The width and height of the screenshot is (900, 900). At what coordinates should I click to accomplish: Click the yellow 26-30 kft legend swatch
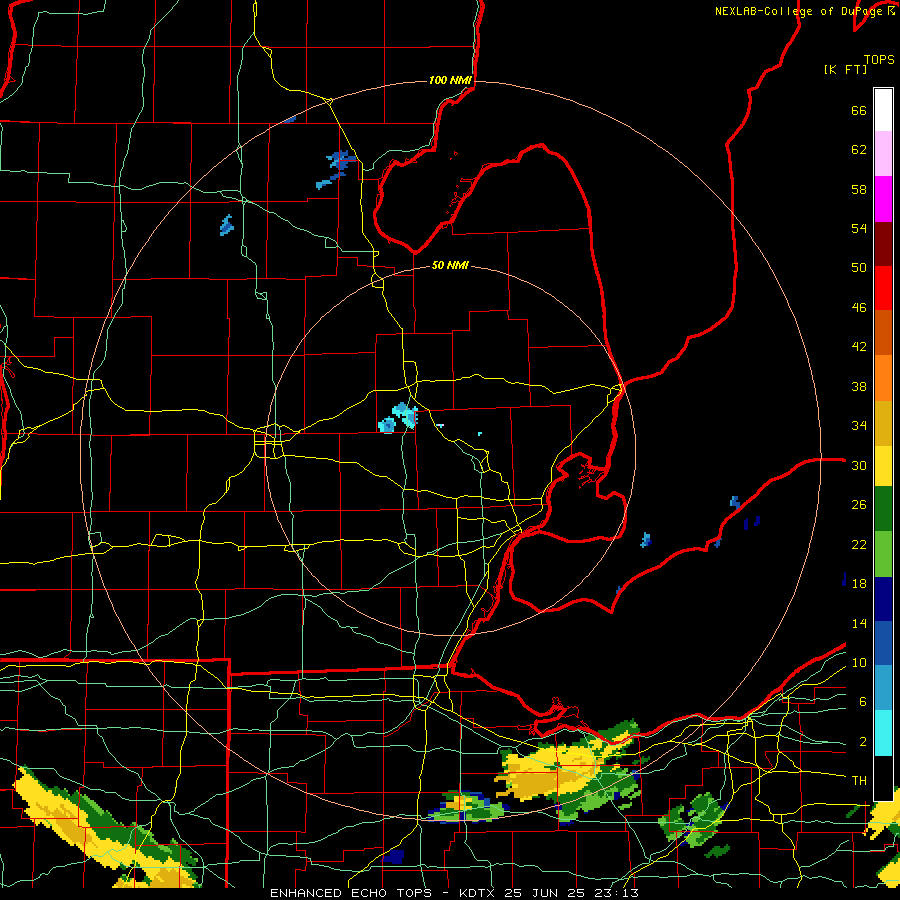click(x=883, y=465)
